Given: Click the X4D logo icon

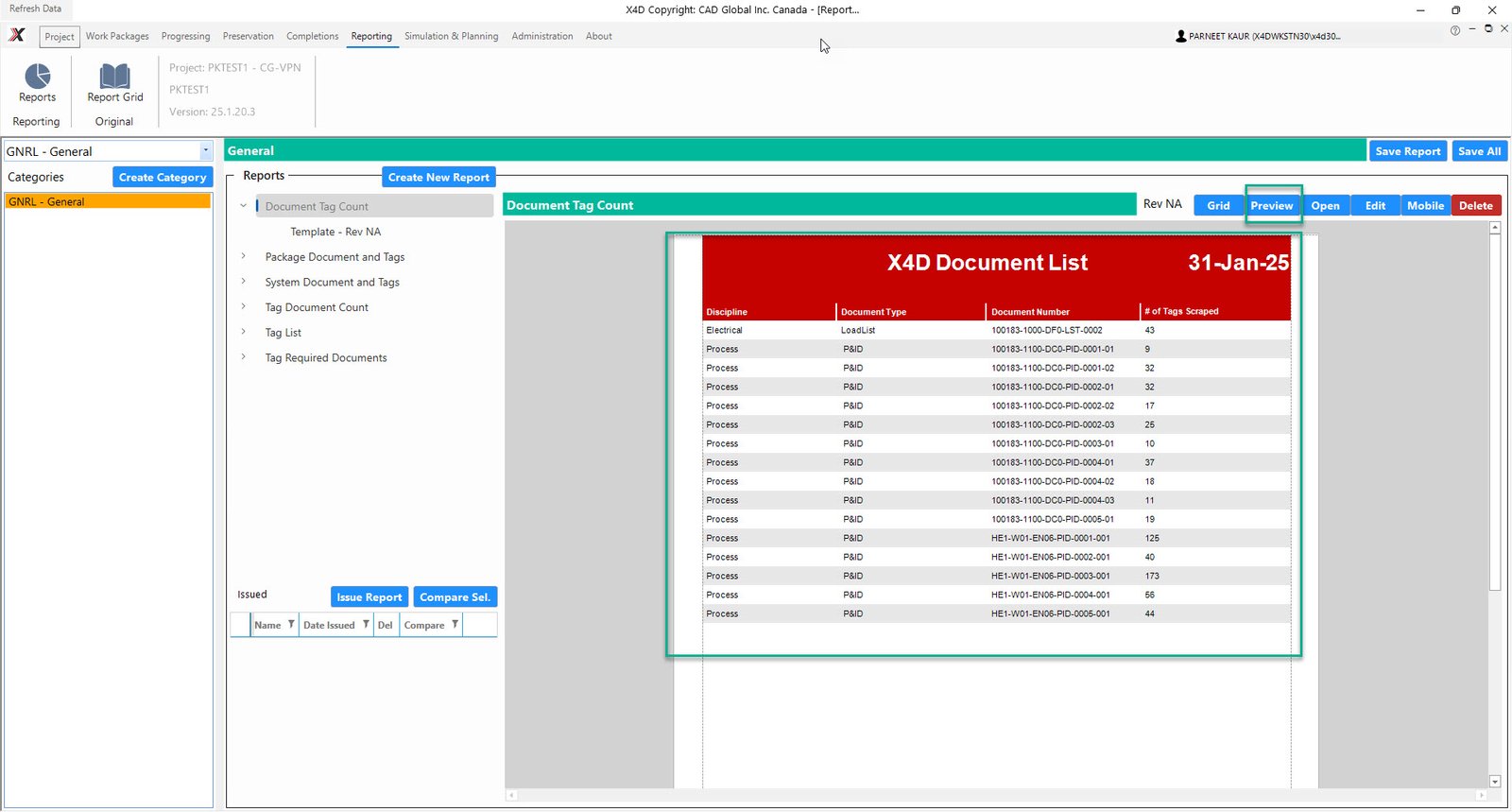Looking at the screenshot, I should 17,36.
